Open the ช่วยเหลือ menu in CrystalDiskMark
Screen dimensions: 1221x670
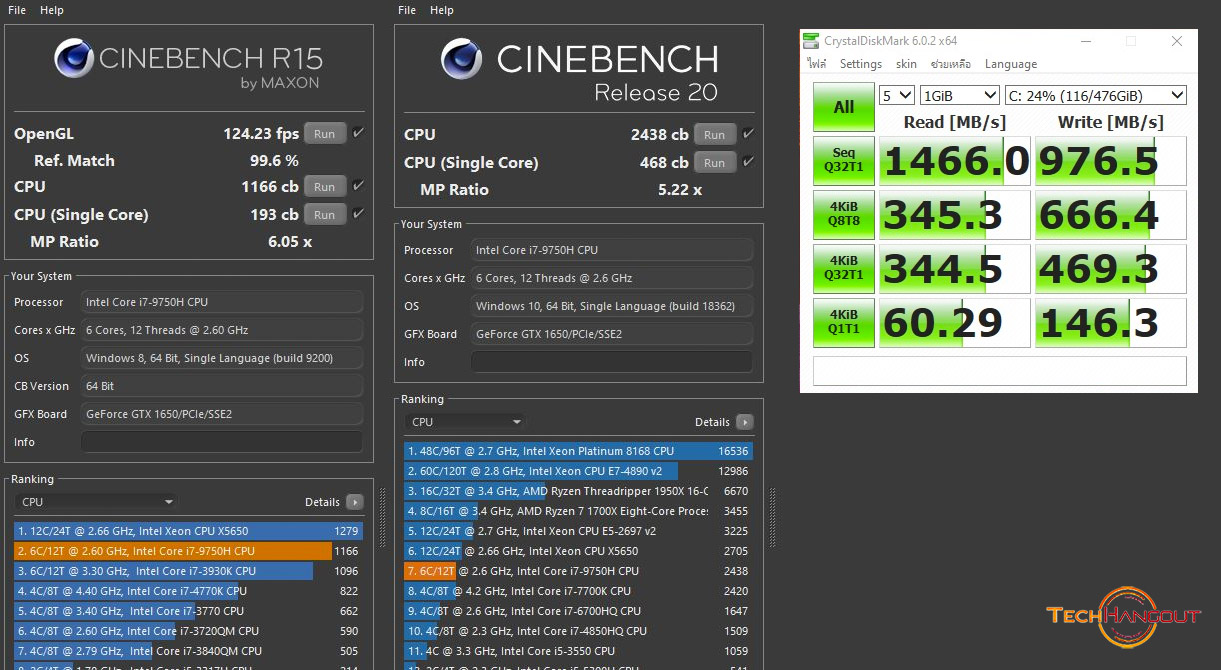[951, 64]
